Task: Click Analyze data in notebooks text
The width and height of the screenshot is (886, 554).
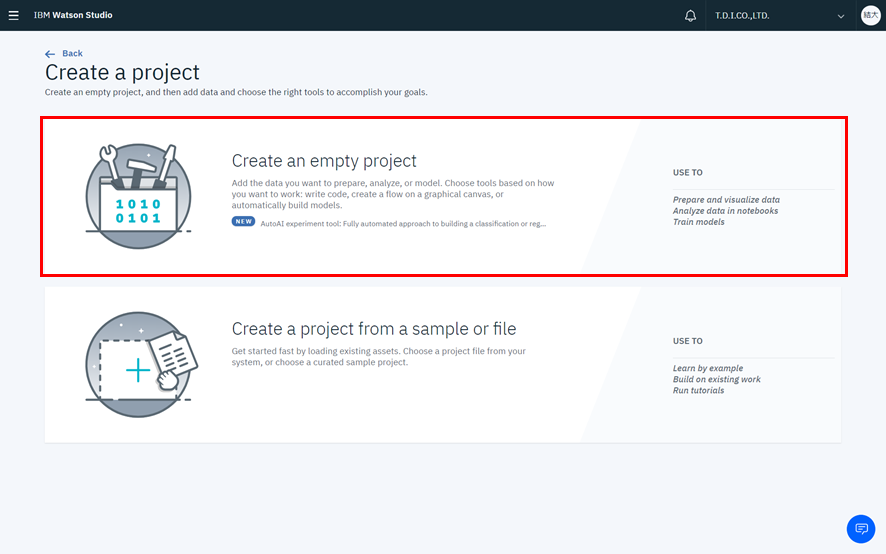Action: click(x=725, y=211)
